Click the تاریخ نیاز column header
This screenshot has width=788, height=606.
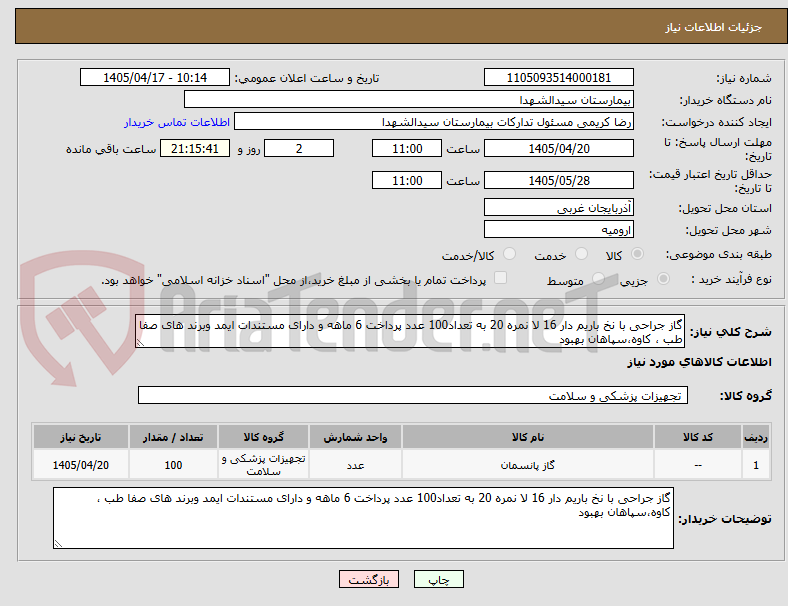(x=81, y=437)
